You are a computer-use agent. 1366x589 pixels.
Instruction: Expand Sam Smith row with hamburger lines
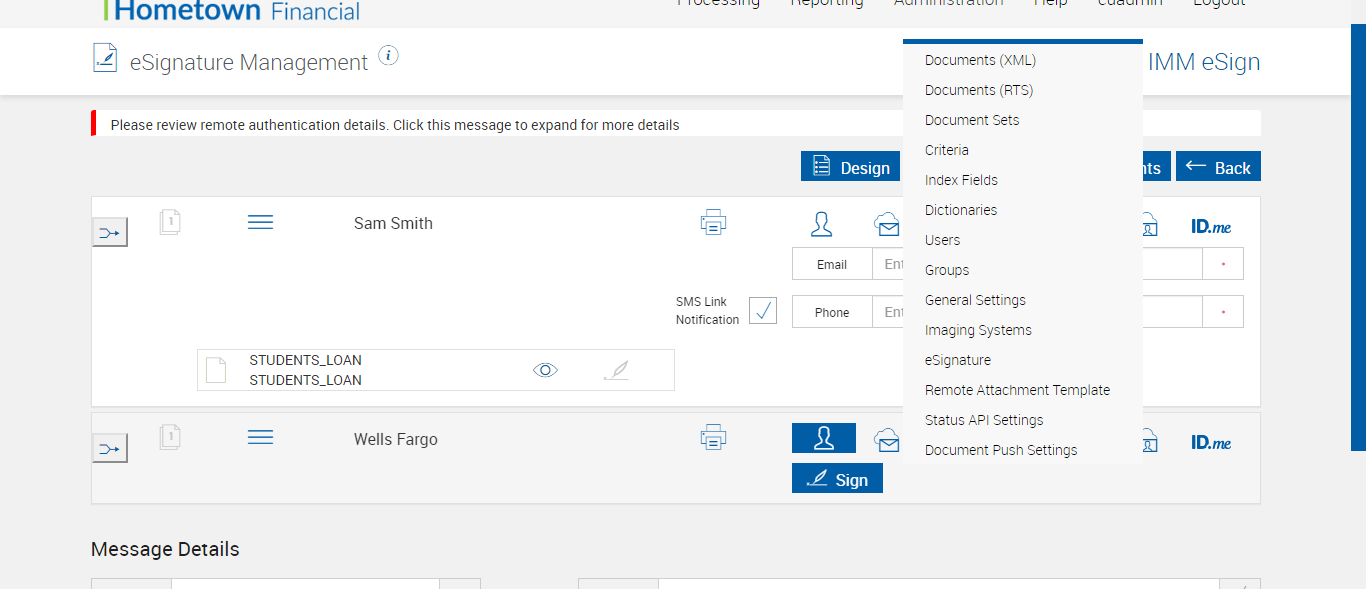tap(260, 222)
